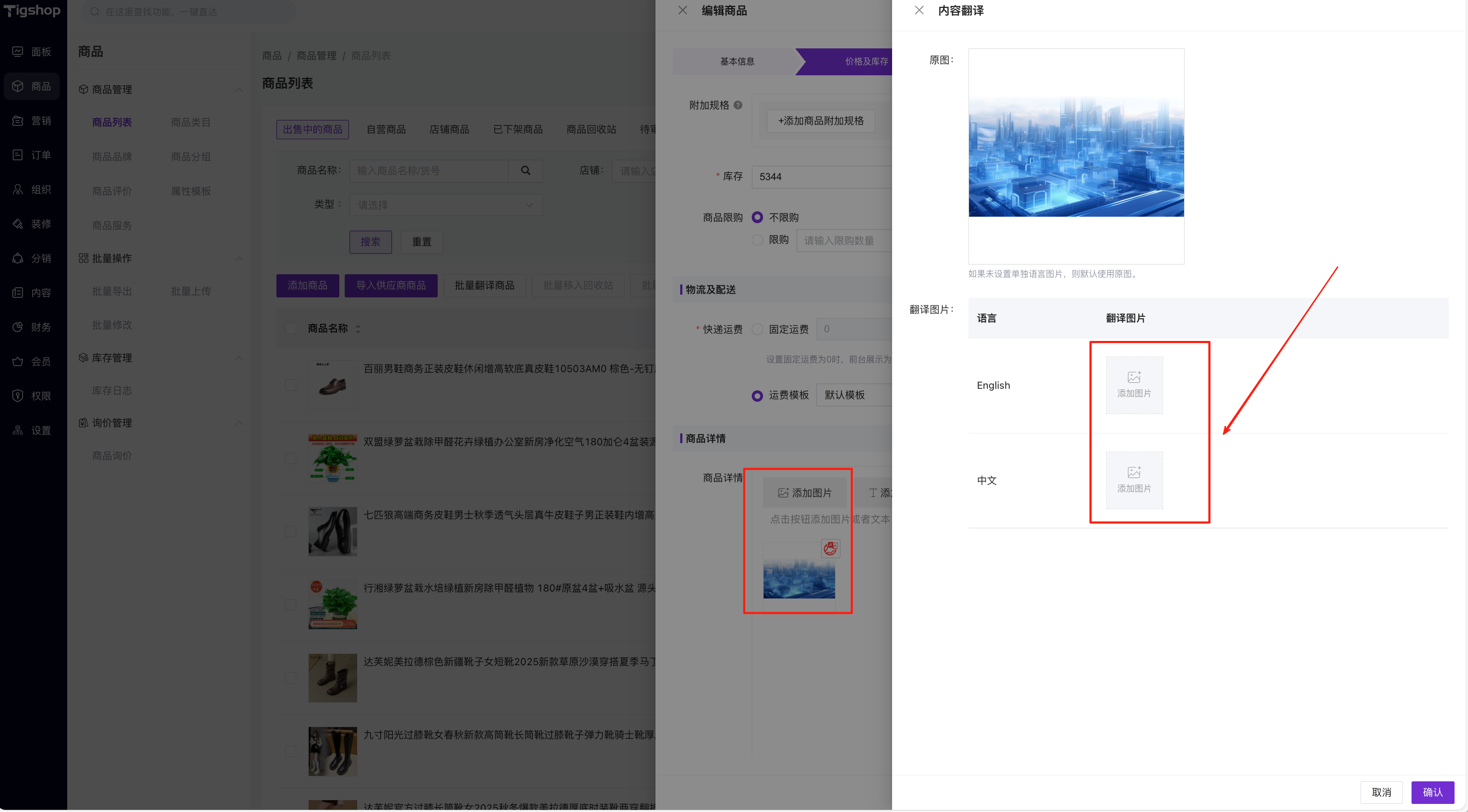Click the translate icon on detail thumbnail
Image resolution: width=1468 pixels, height=812 pixels.
click(830, 548)
